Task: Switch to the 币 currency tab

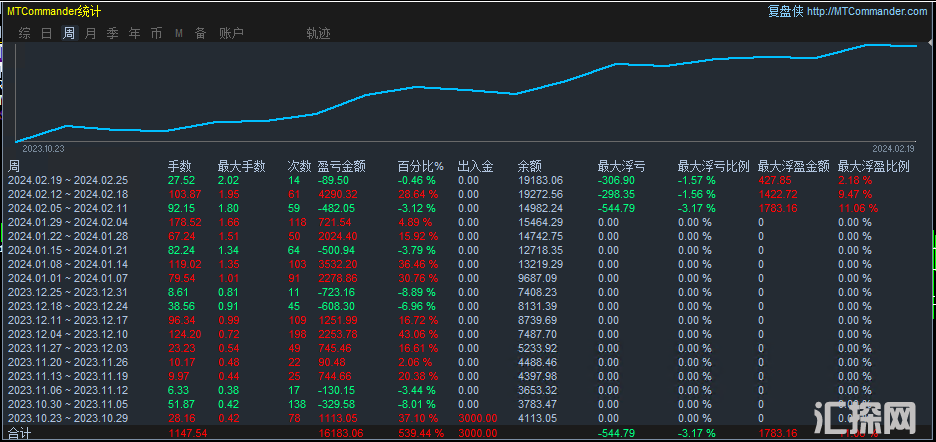Action: click(156, 33)
